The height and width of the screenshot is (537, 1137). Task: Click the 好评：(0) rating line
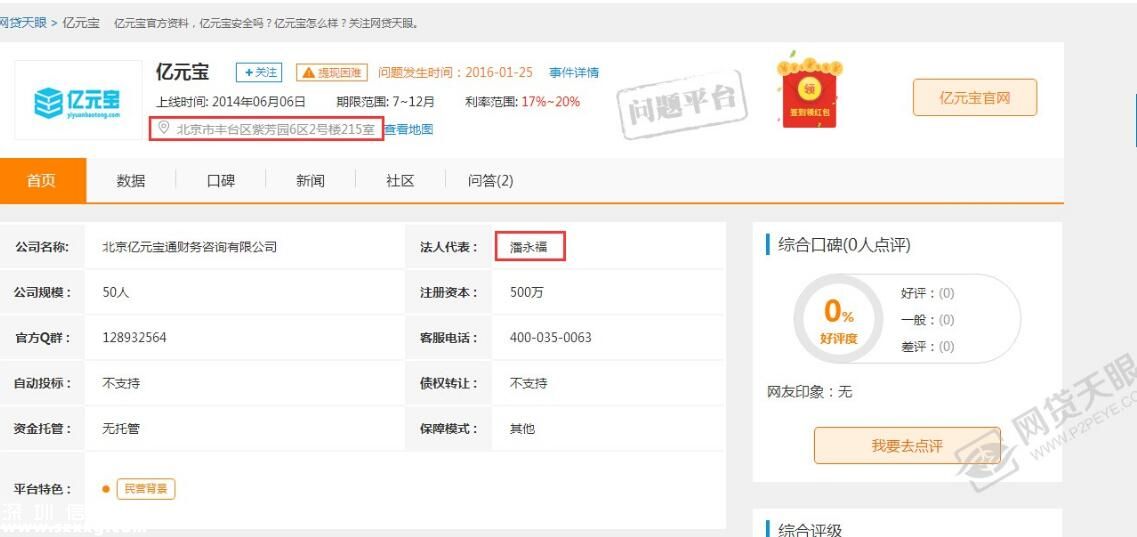point(927,294)
